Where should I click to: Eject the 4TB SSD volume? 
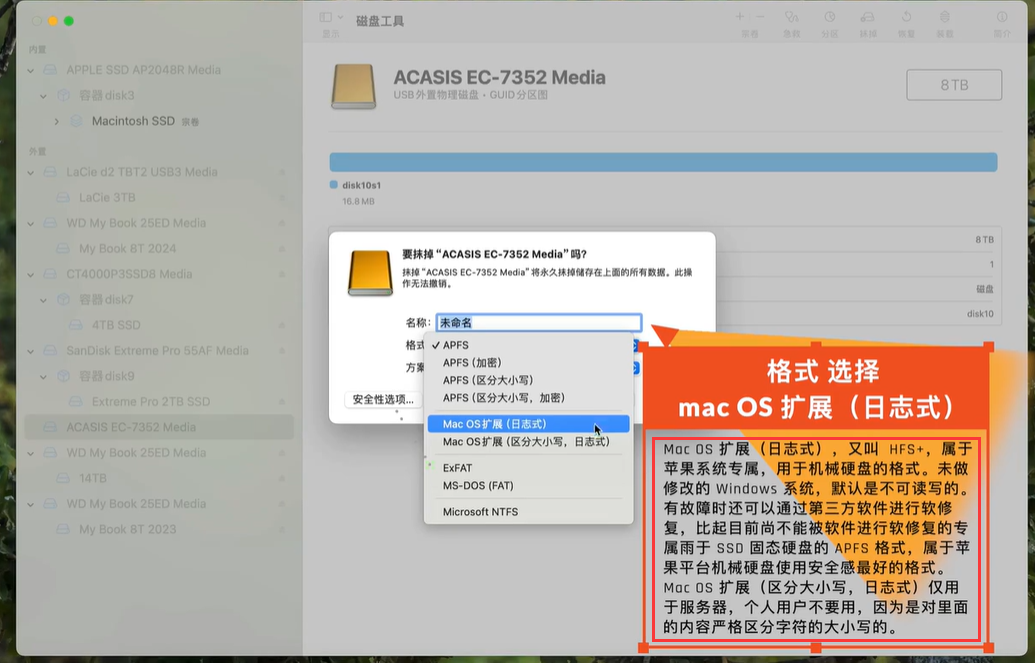(x=282, y=325)
